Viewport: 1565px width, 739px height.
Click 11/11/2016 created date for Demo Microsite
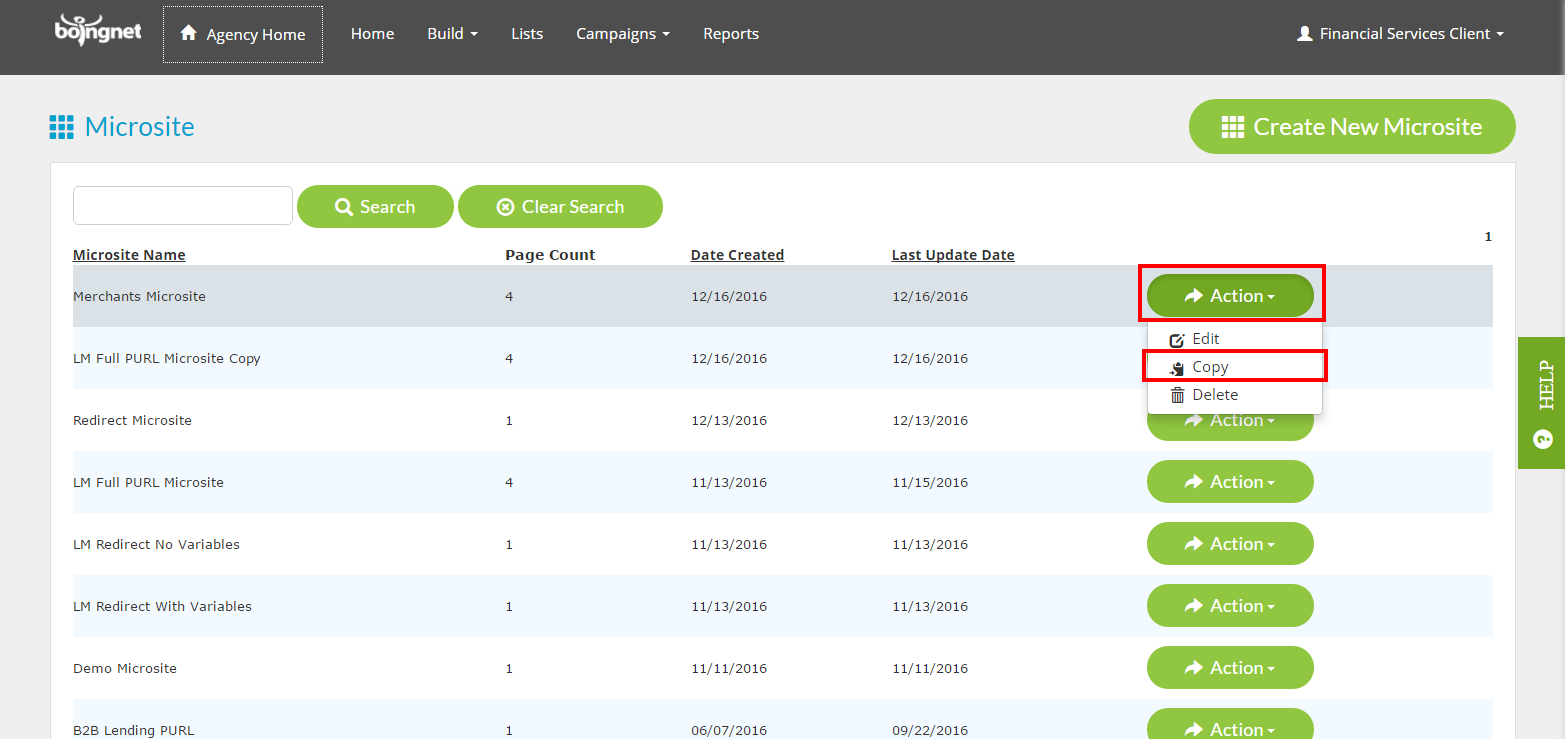click(x=729, y=668)
